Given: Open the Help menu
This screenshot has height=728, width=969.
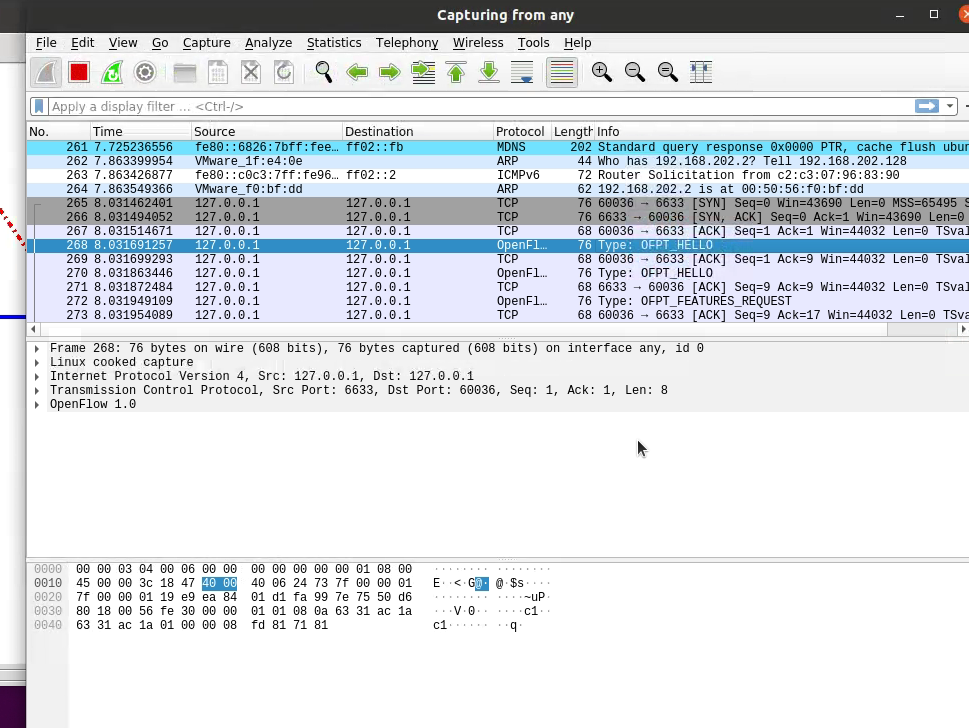Looking at the screenshot, I should pyautogui.click(x=577, y=43).
